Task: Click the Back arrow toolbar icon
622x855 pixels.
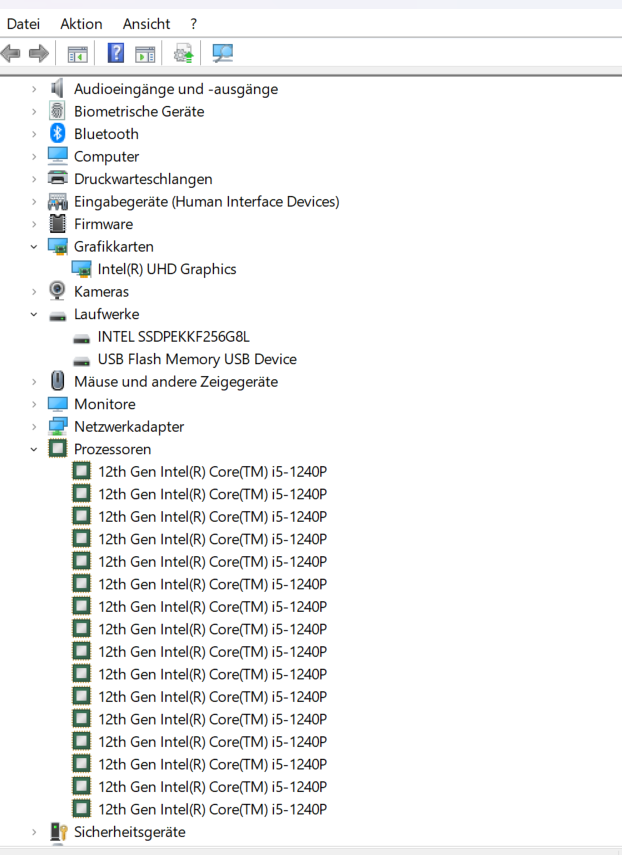Action: [x=10, y=53]
